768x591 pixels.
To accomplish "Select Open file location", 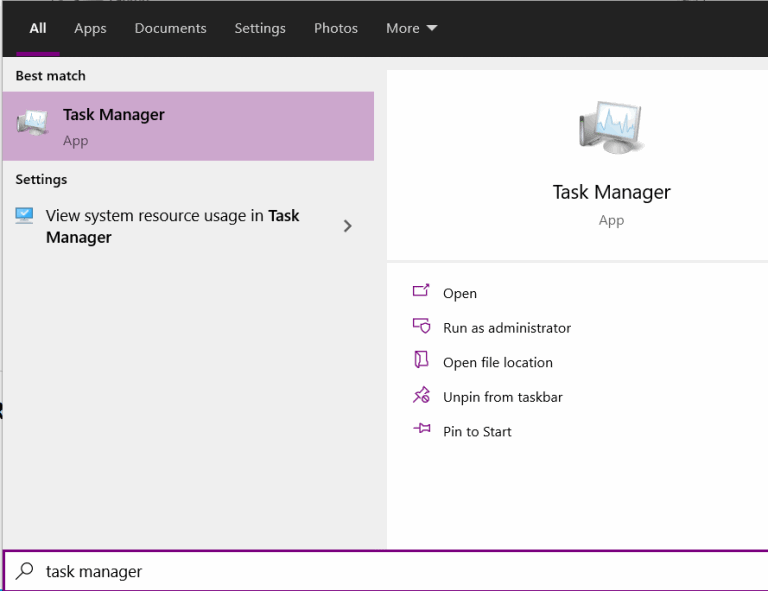I will pyautogui.click(x=498, y=362).
